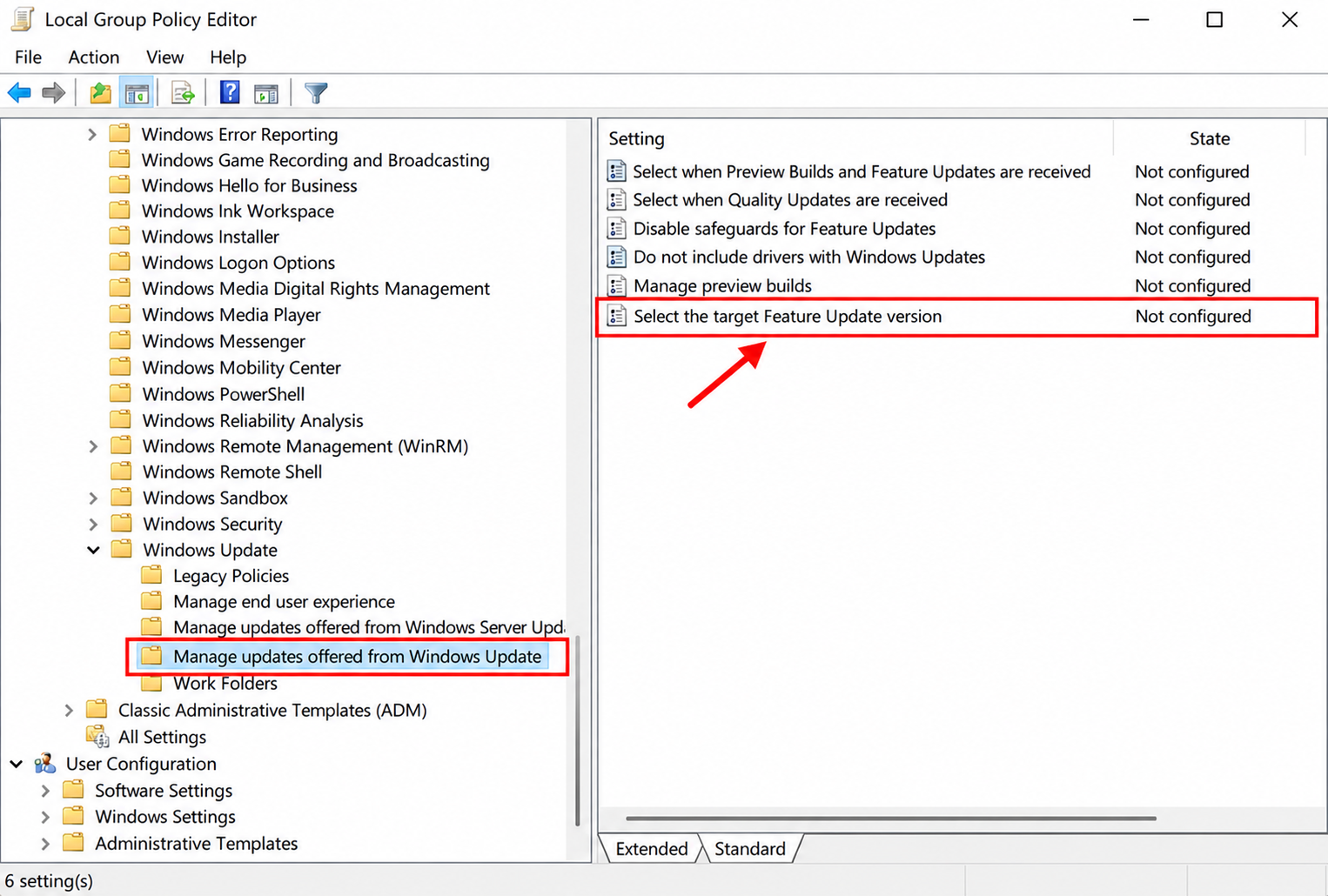1328x896 pixels.
Task: Toggle Show/Hide Console Tree toolbar icon
Action: (x=137, y=92)
